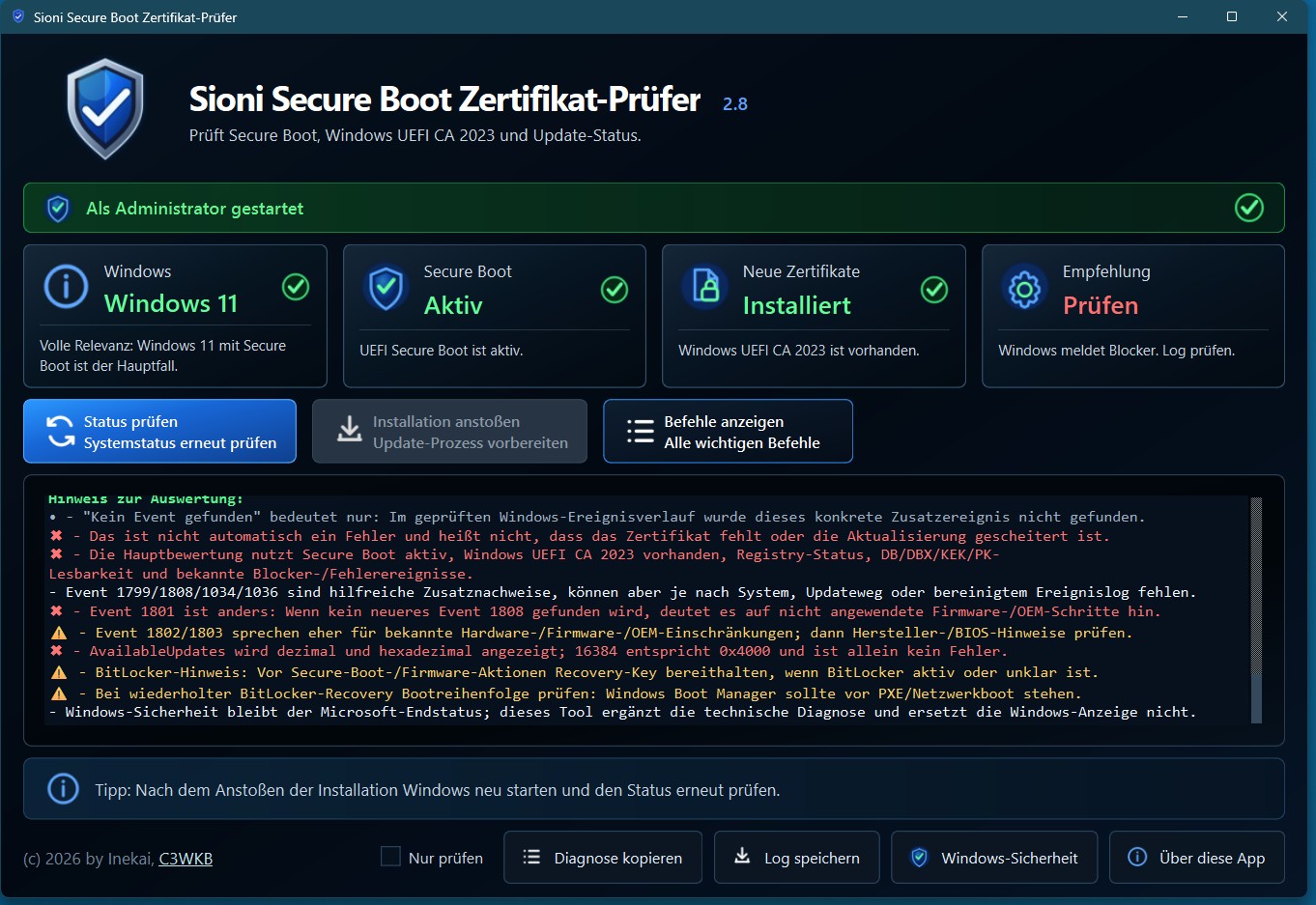Click the log line starting 'Event 1799/1808/1034/1036'

623,592
